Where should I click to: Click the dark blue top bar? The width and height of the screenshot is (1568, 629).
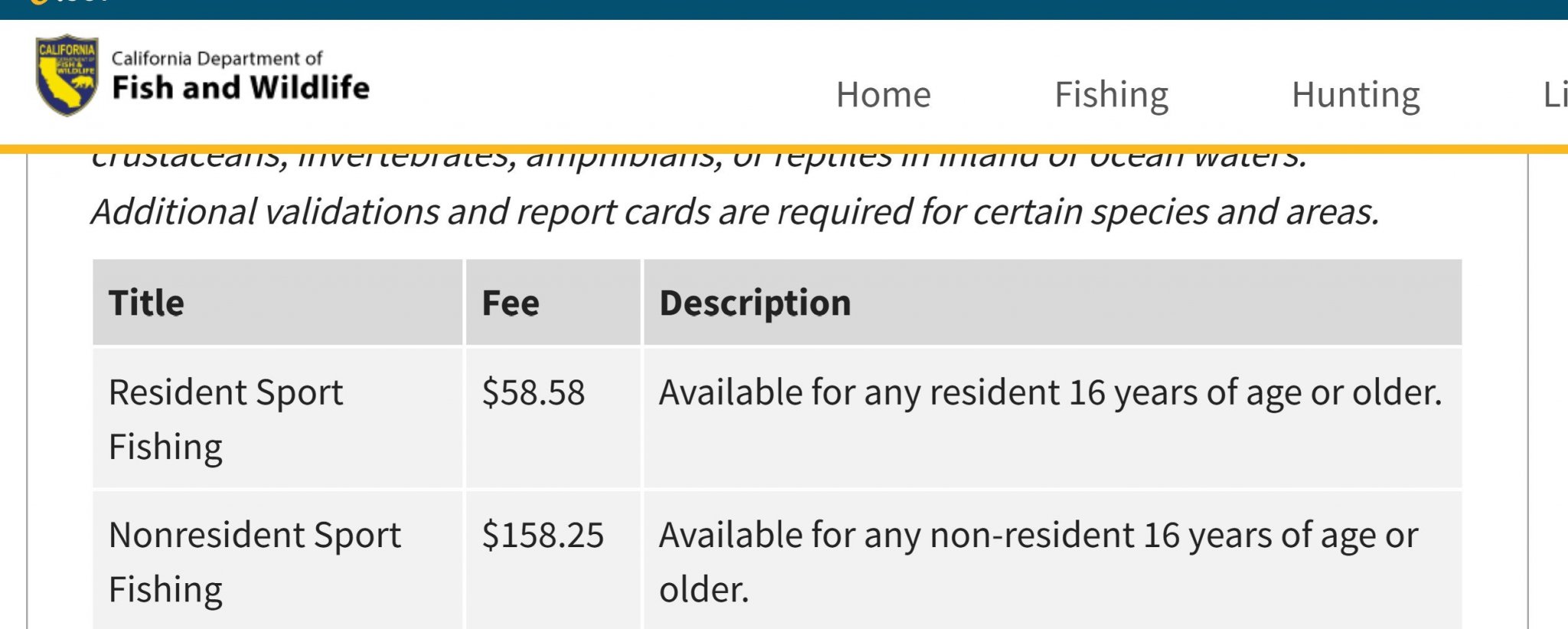784,10
